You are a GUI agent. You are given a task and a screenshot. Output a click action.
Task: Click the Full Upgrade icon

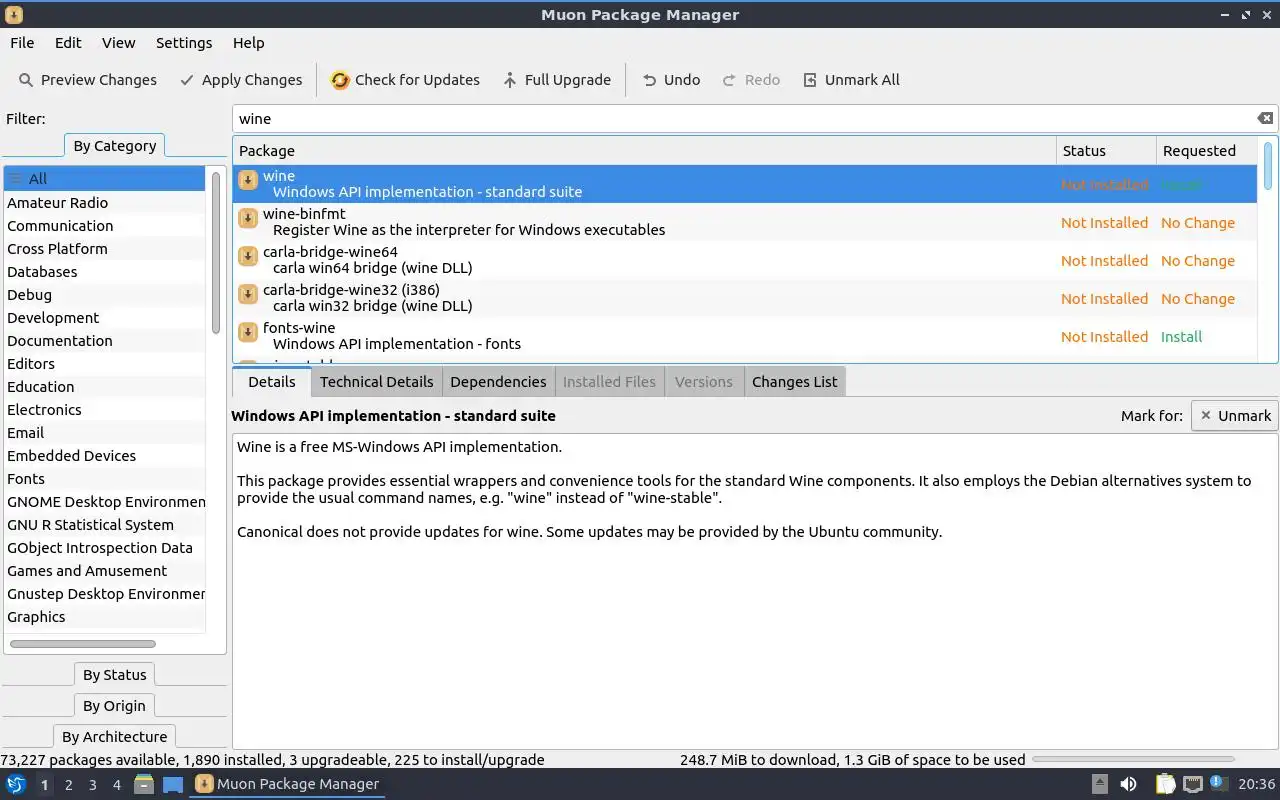tap(510, 80)
